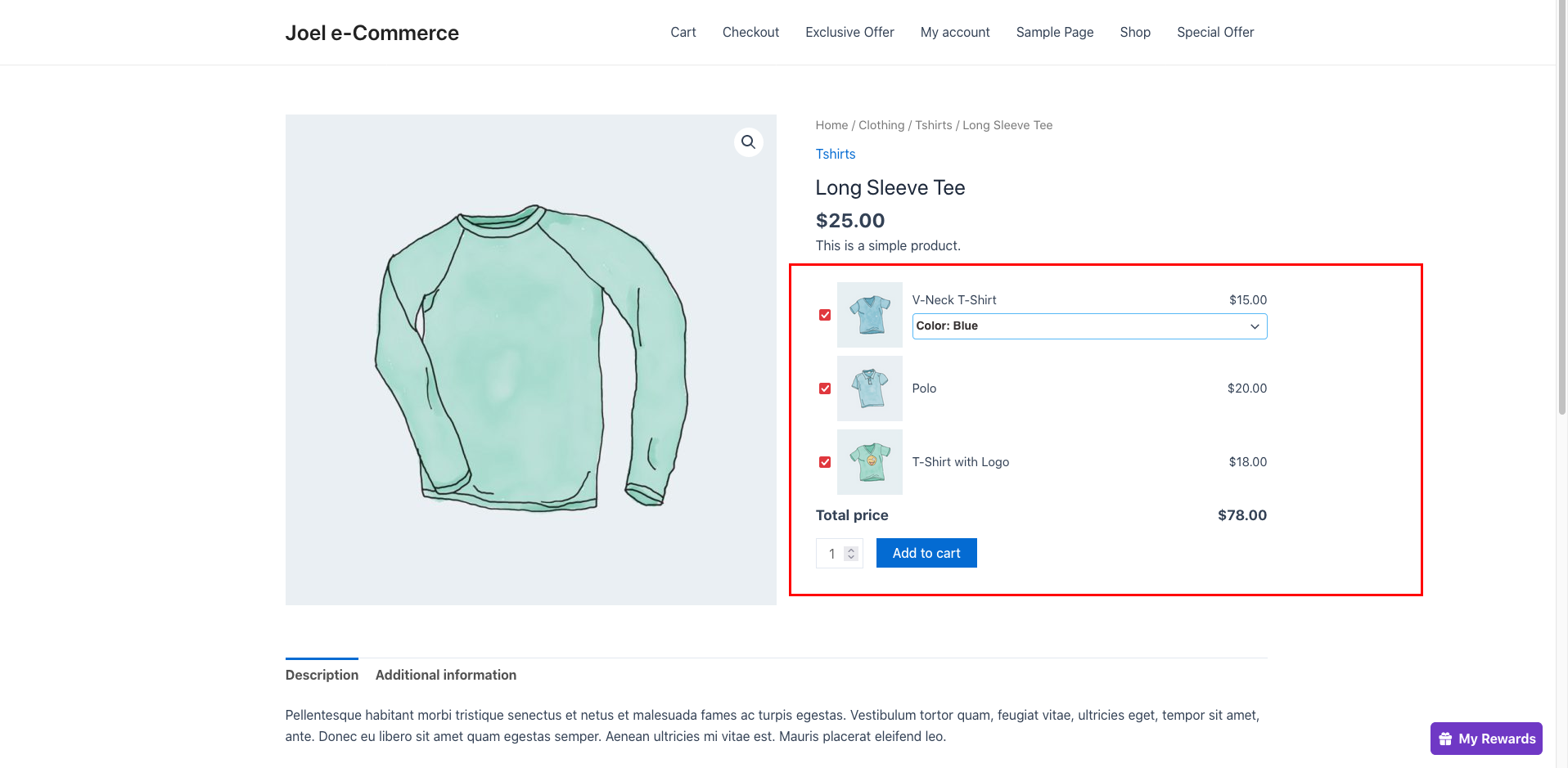This screenshot has height=768, width=1568.
Task: Click the Long Sleeve Tee product image
Action: 530,360
